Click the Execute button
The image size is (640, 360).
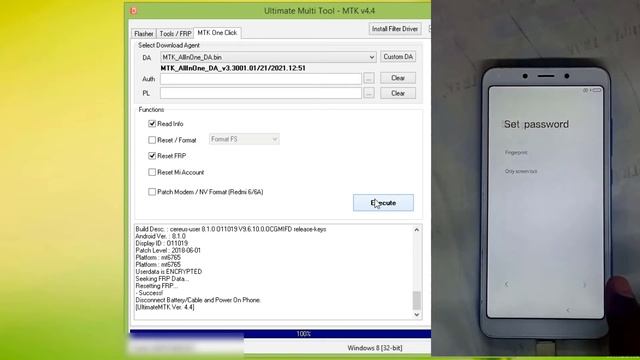383,203
